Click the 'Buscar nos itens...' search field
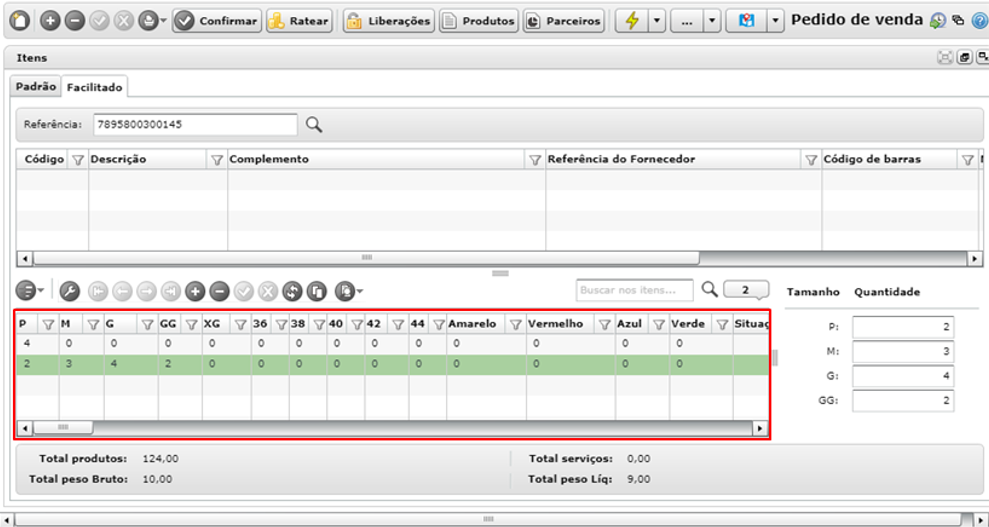This screenshot has height=527, width=989. tap(634, 291)
